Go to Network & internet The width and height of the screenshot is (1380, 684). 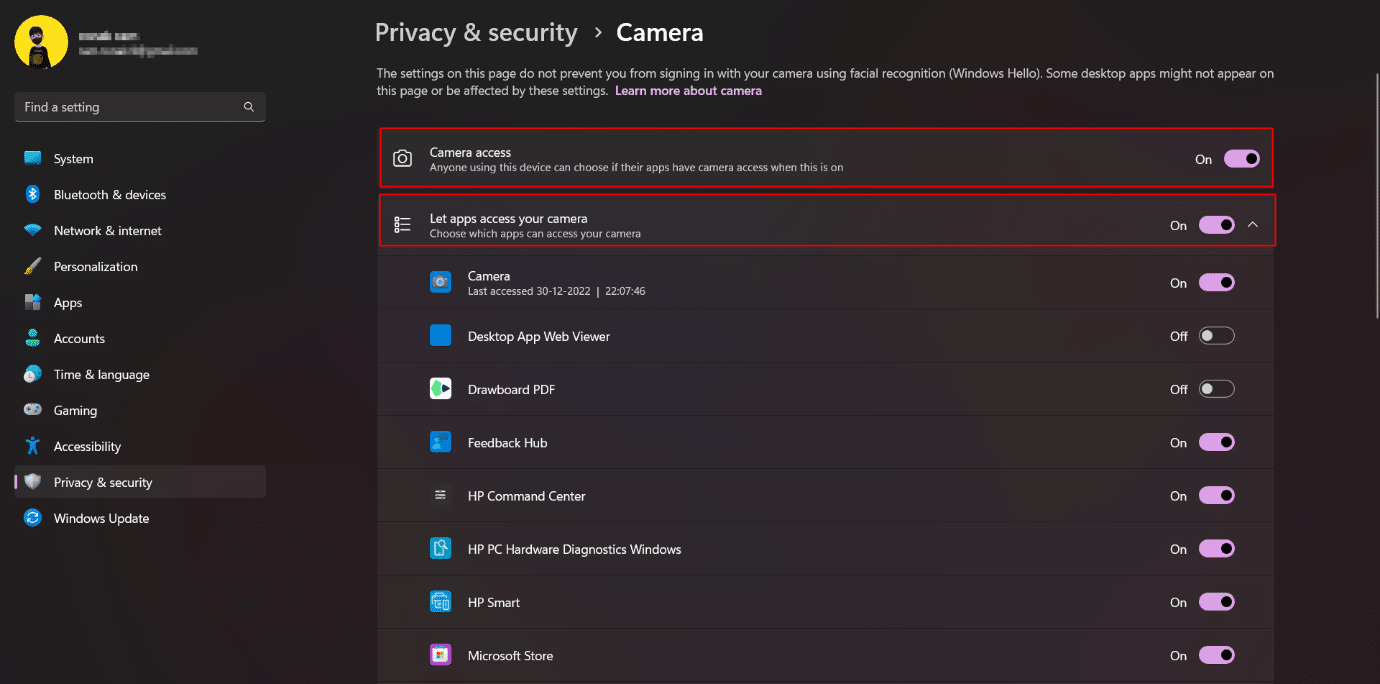point(140,231)
